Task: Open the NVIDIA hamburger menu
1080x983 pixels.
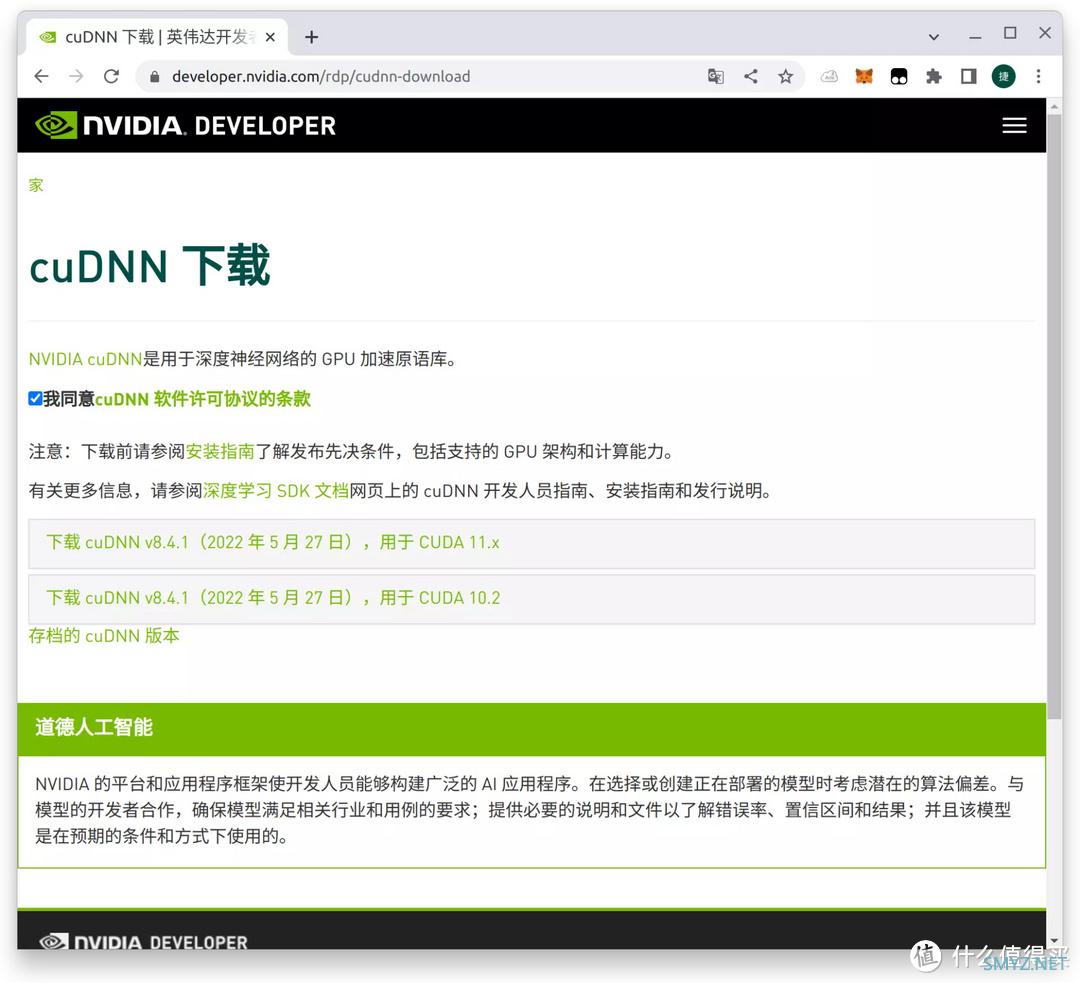Action: (x=1014, y=125)
